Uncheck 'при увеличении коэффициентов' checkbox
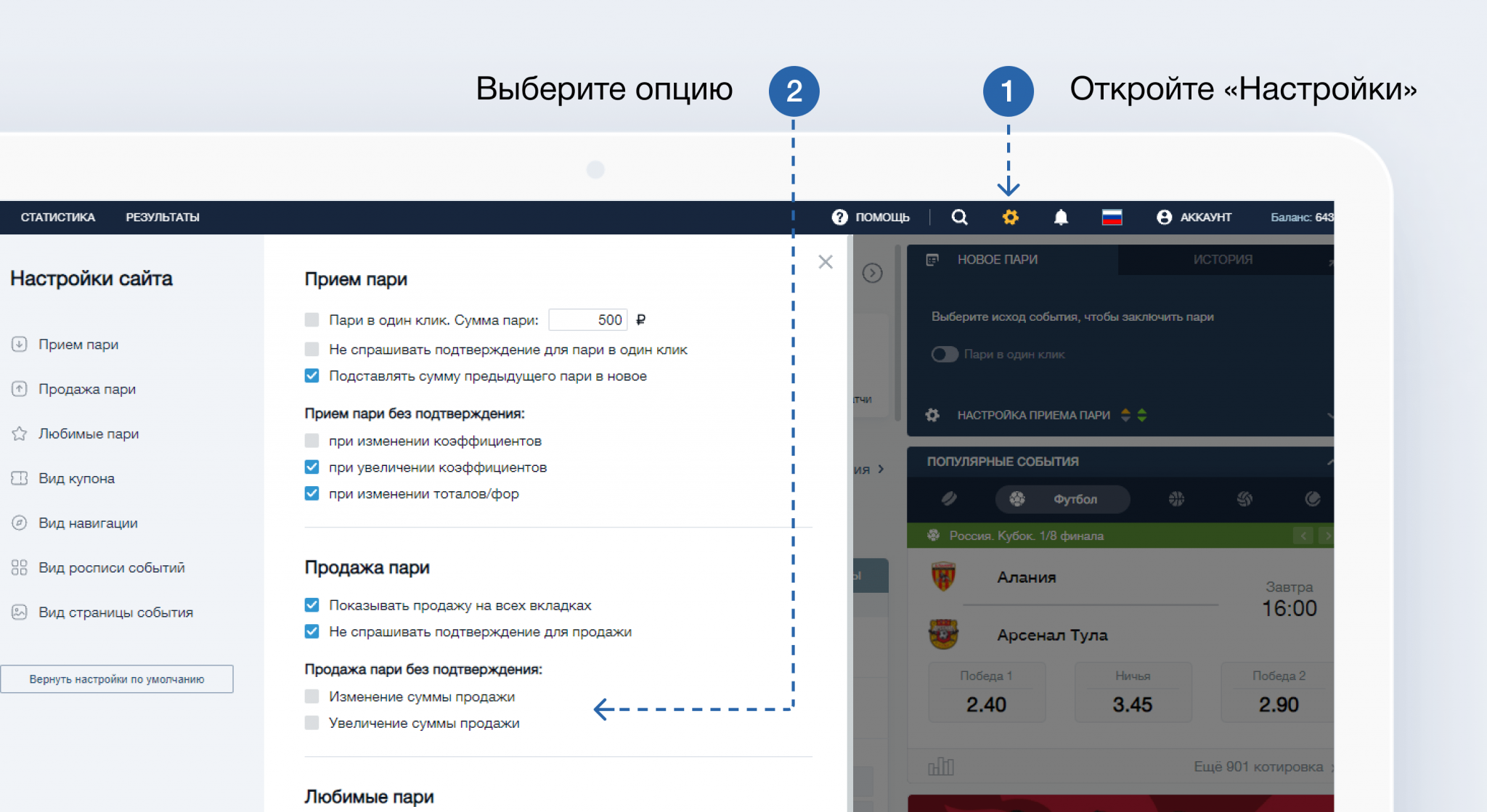This screenshot has height=812, width=1487. coord(312,467)
